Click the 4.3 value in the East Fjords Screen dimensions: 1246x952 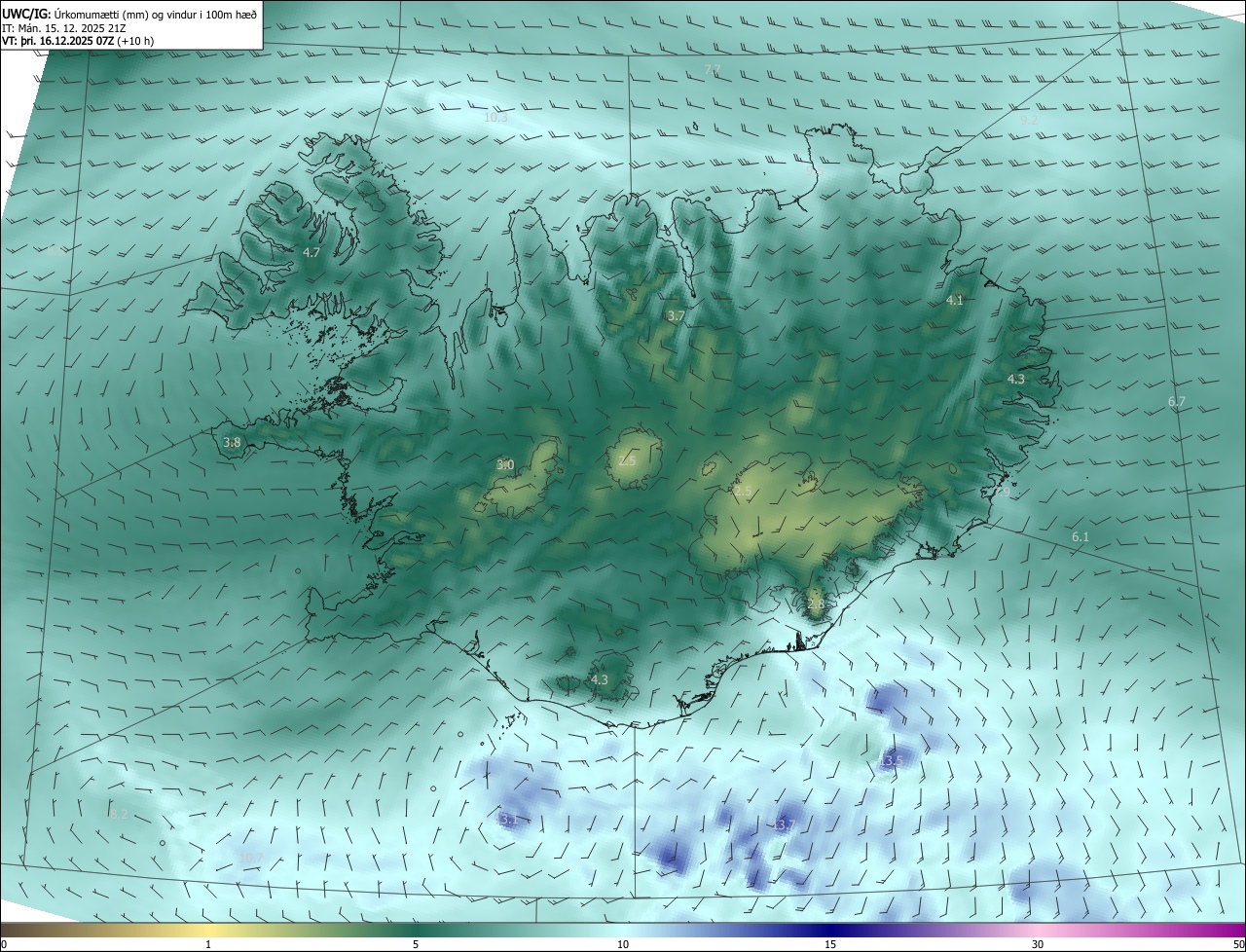(1015, 380)
